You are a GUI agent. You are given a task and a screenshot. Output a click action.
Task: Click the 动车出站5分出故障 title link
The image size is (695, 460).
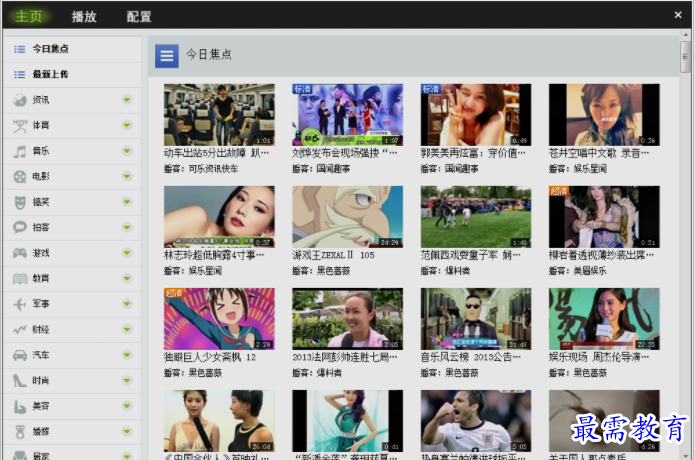216,153
